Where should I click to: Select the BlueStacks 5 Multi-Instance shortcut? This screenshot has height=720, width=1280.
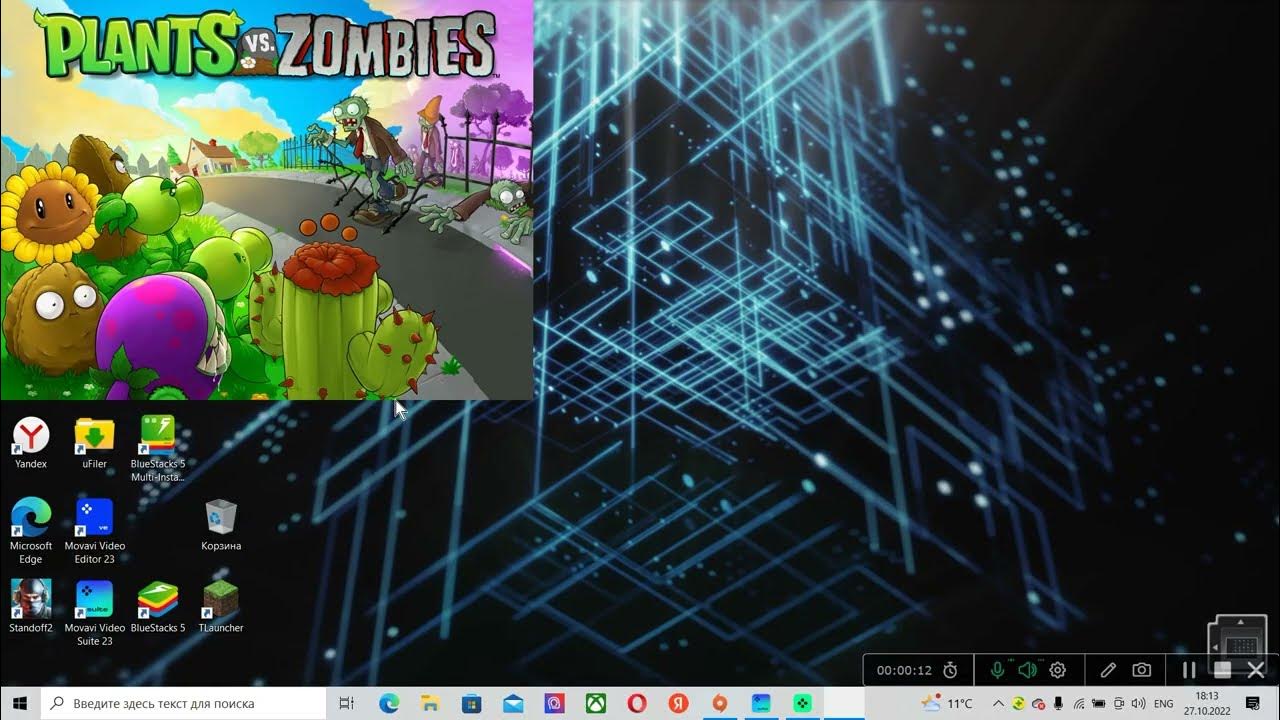tap(158, 449)
